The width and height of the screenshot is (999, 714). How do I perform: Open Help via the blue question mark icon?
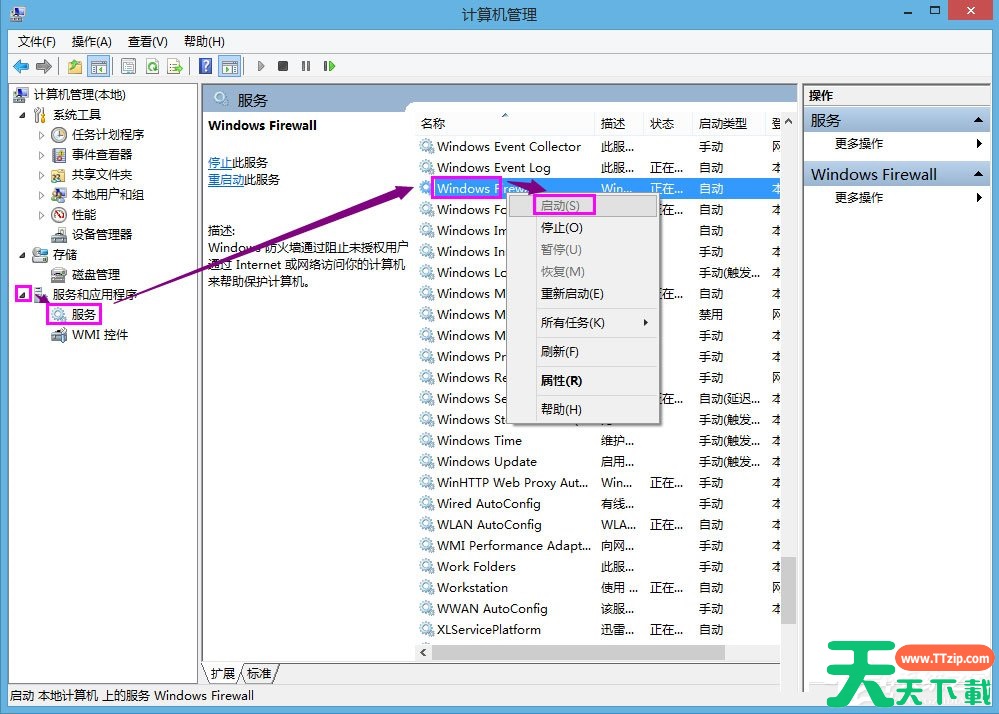click(x=205, y=66)
